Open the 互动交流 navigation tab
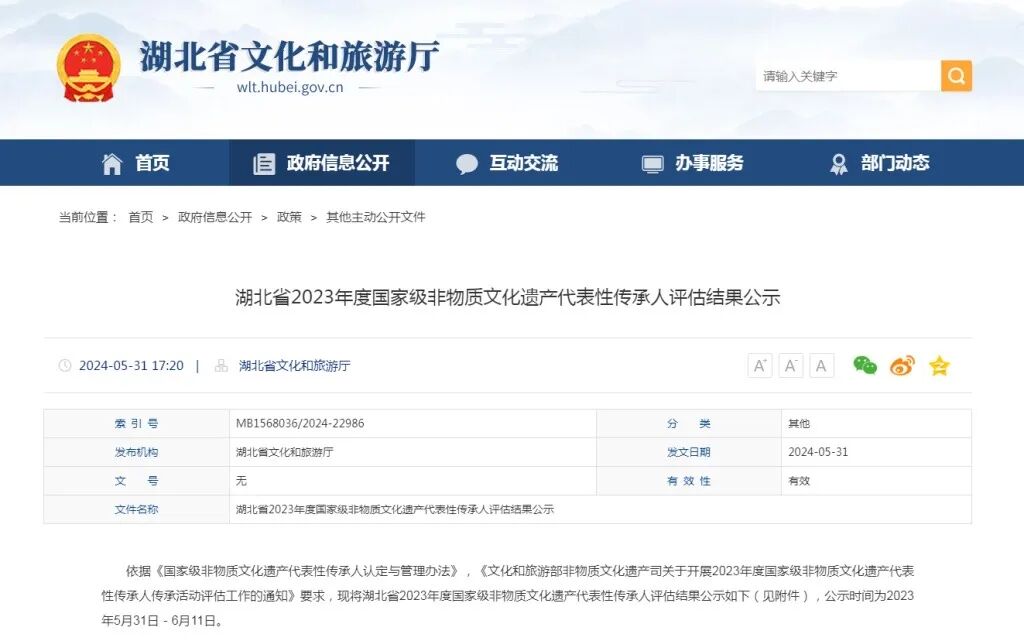 click(x=507, y=163)
